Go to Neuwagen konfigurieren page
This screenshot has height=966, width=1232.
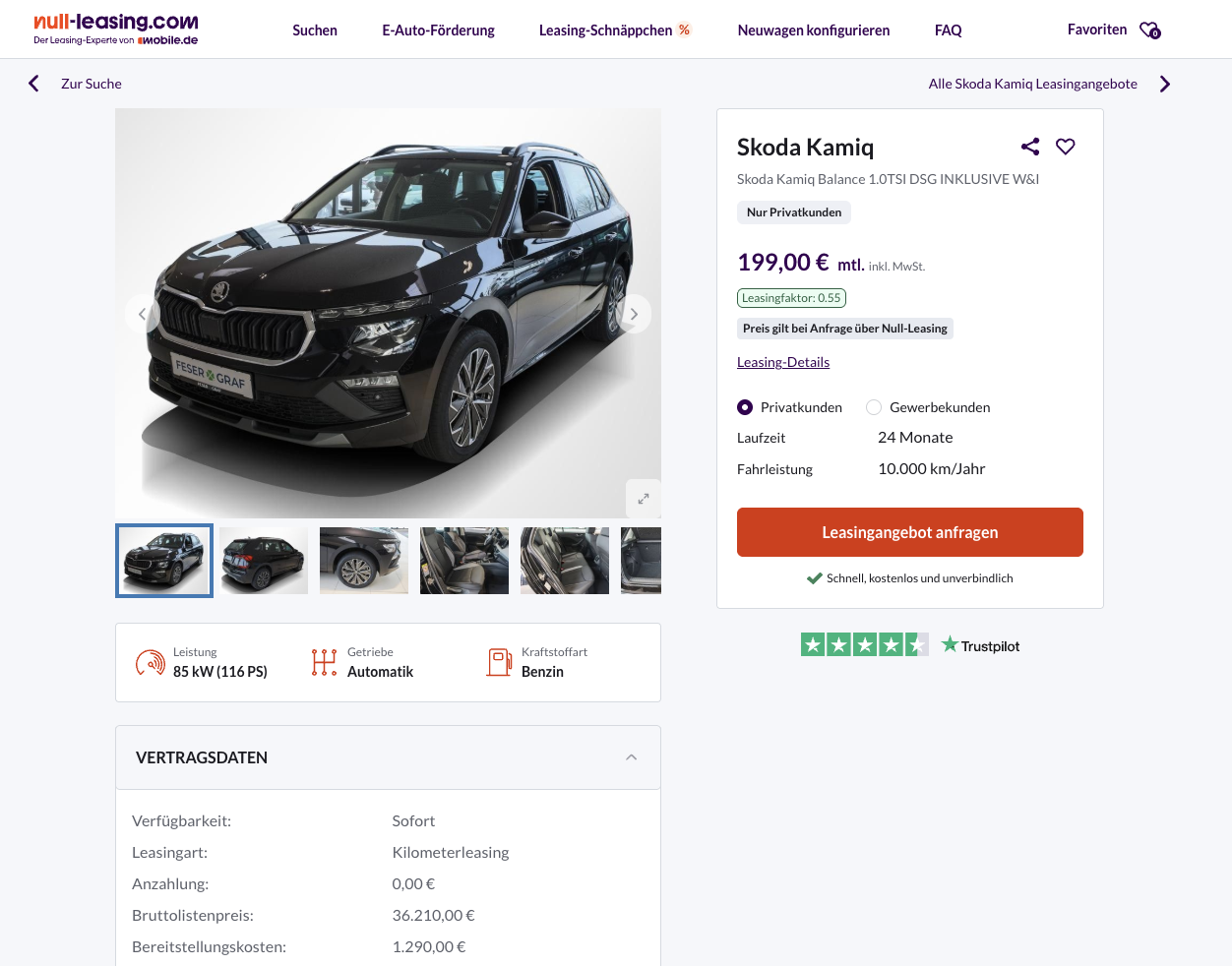814,30
